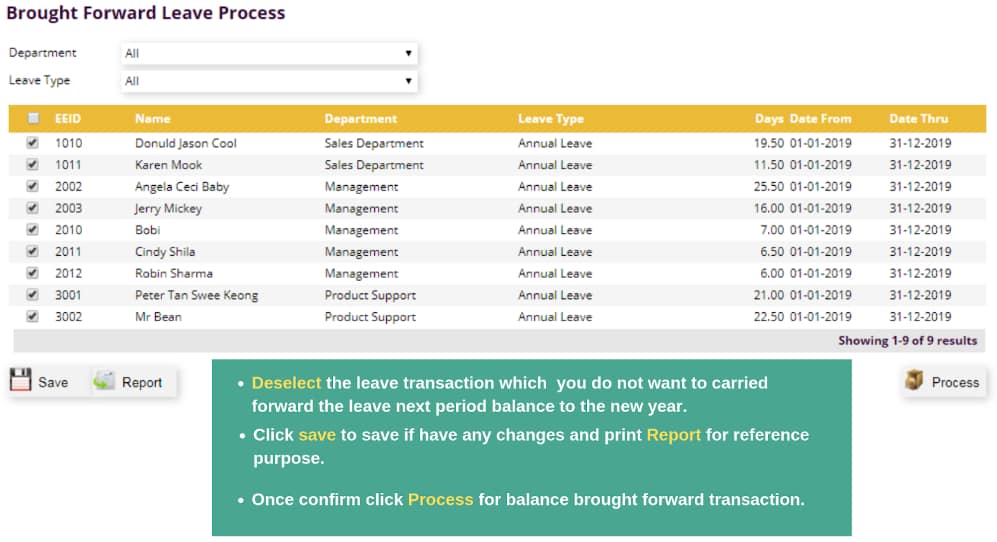Open the Leave Type dropdown
Screen dimensions: 997x542
pyautogui.click(x=269, y=81)
